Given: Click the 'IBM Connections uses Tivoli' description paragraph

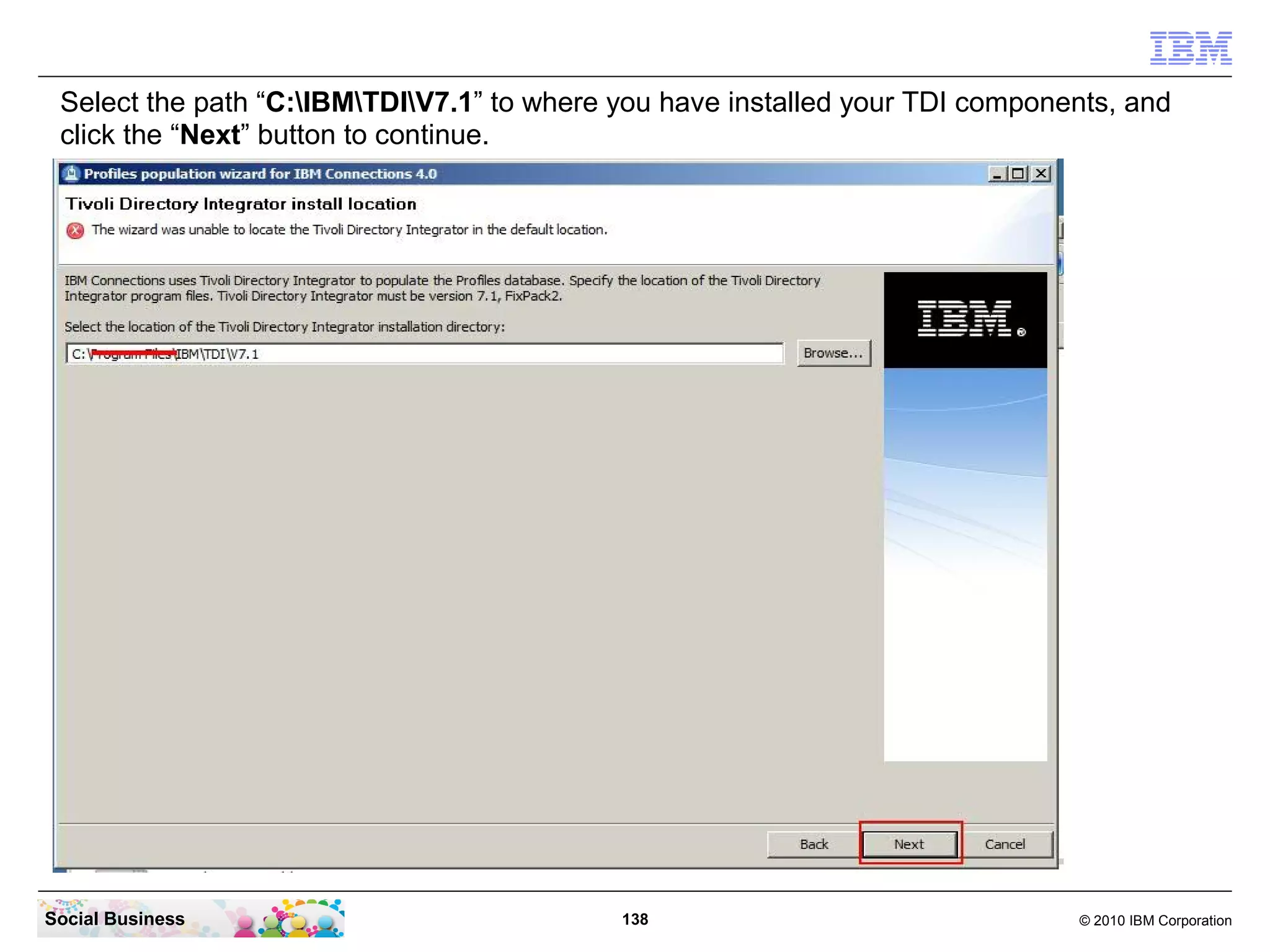Looking at the screenshot, I should click(442, 288).
